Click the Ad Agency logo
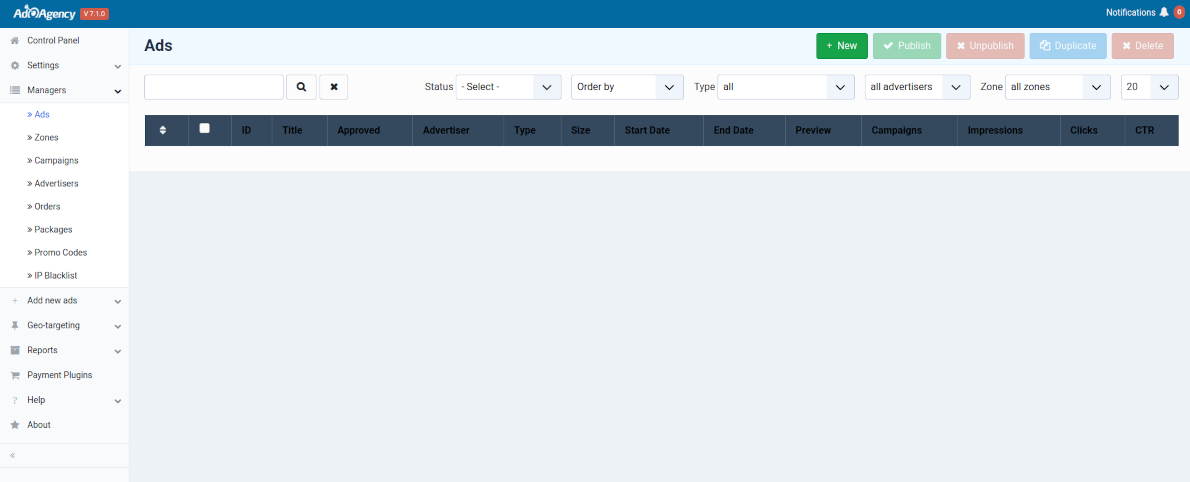Screen dimensions: 1190x482 44,13
